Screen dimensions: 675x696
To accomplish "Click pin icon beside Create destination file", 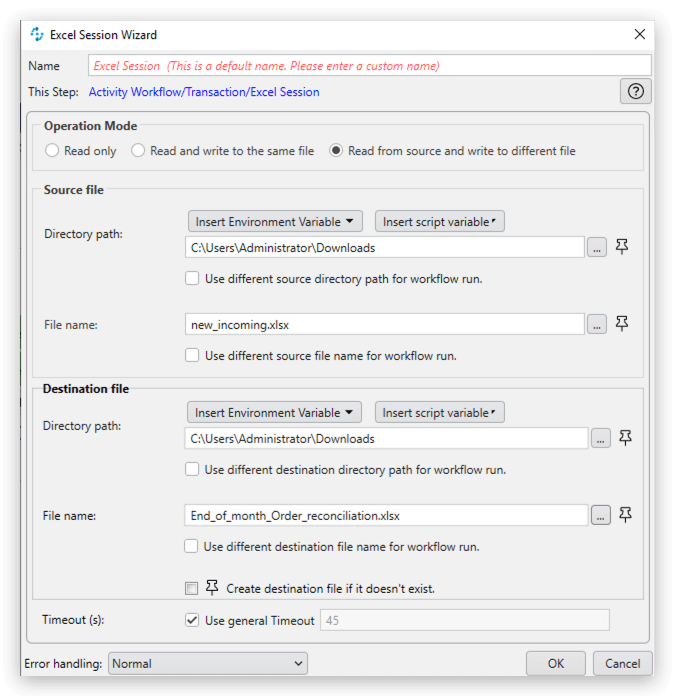I will pos(212,588).
